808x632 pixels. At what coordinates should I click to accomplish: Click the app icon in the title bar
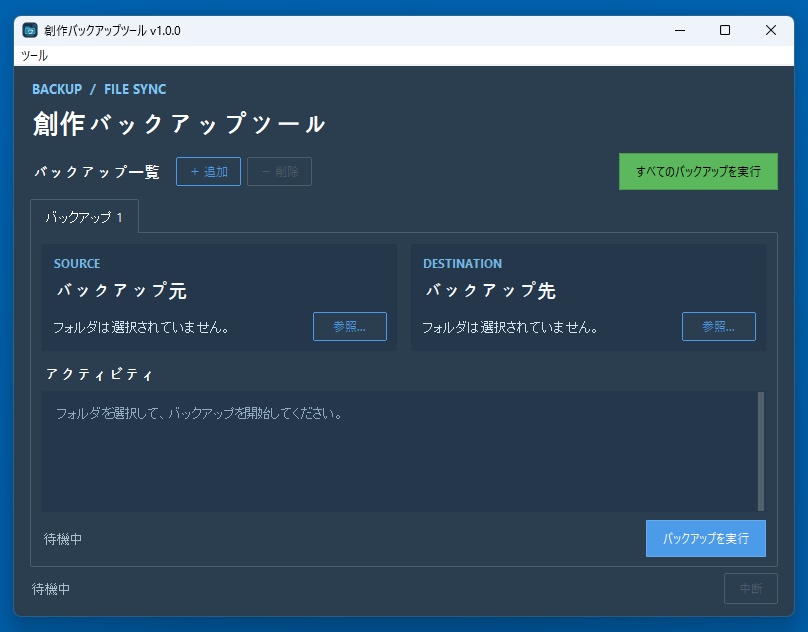tap(30, 30)
